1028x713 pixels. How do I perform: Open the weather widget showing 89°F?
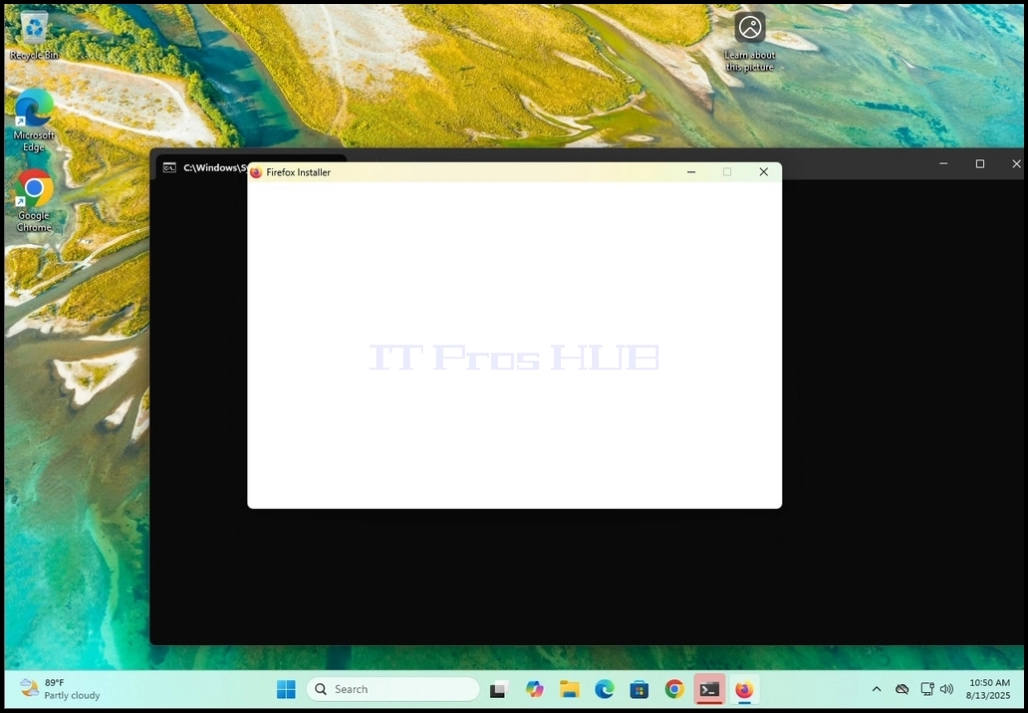click(x=60, y=689)
